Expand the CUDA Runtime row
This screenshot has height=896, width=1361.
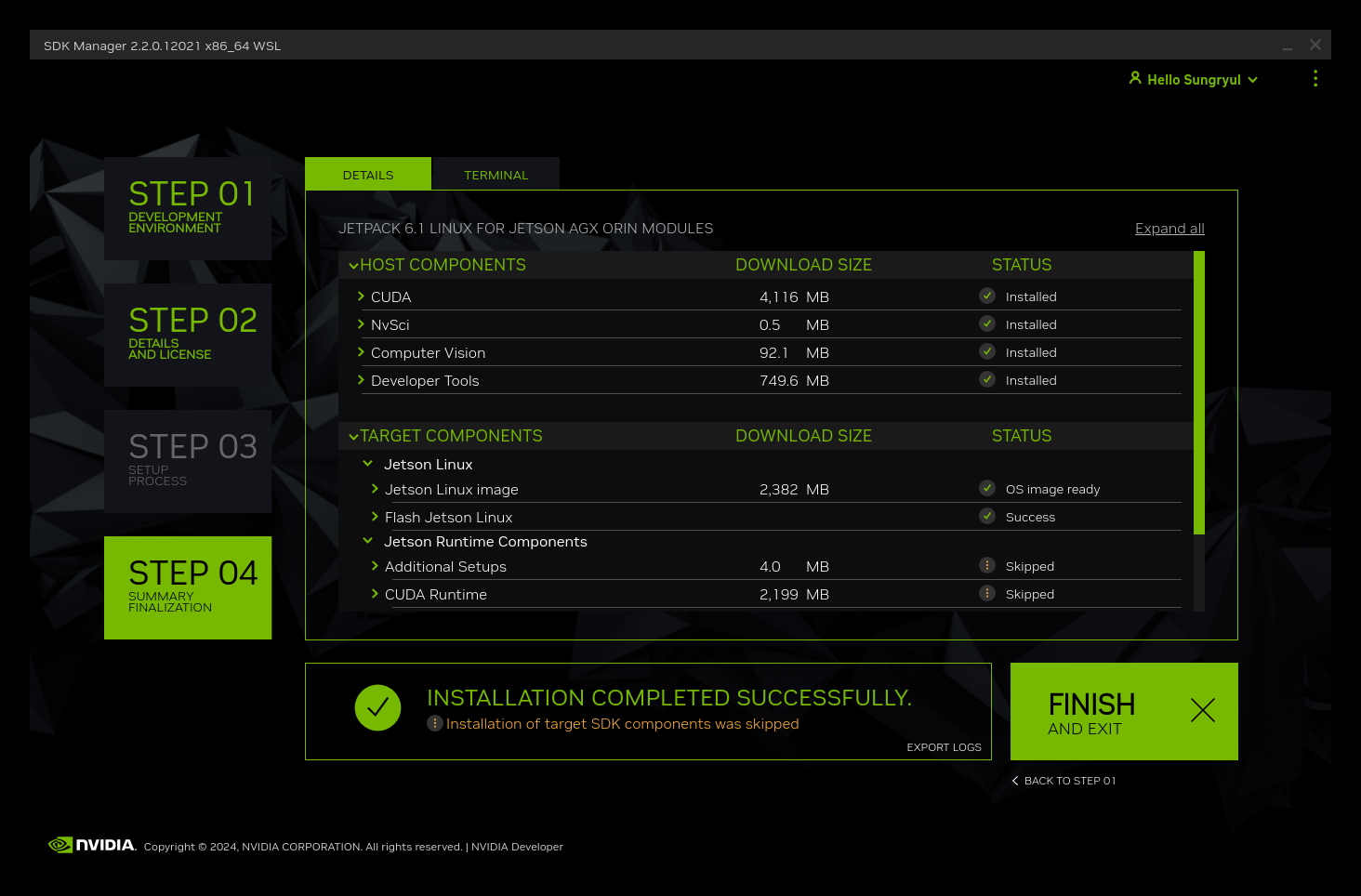[x=375, y=594]
